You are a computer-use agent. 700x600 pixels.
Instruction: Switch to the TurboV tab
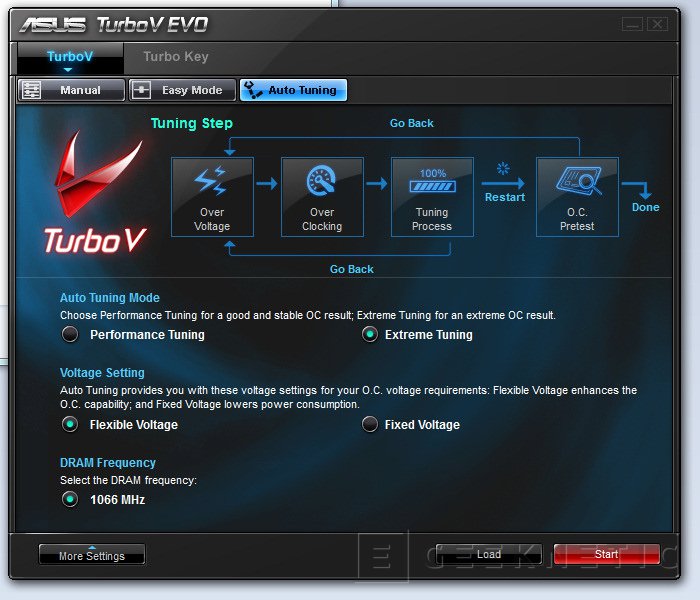(x=70, y=57)
